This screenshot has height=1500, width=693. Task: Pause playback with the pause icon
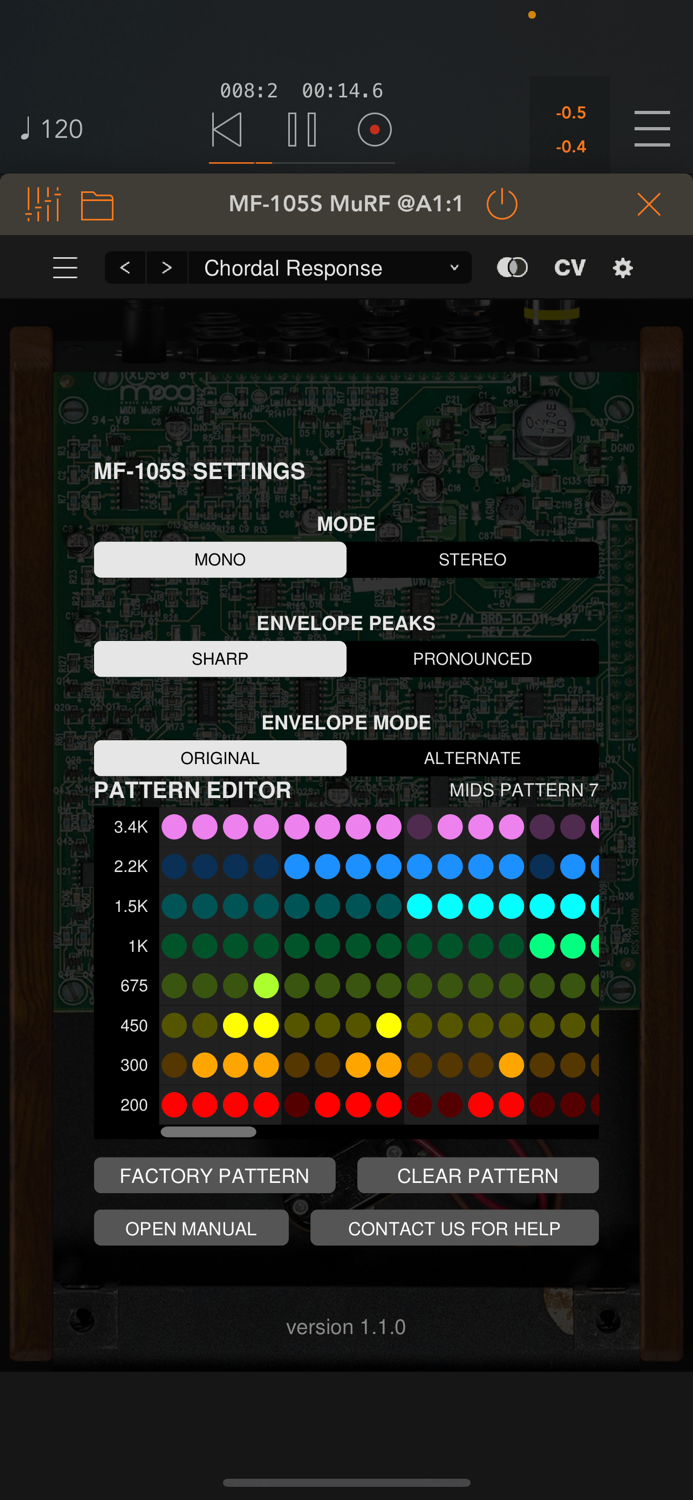(x=302, y=130)
